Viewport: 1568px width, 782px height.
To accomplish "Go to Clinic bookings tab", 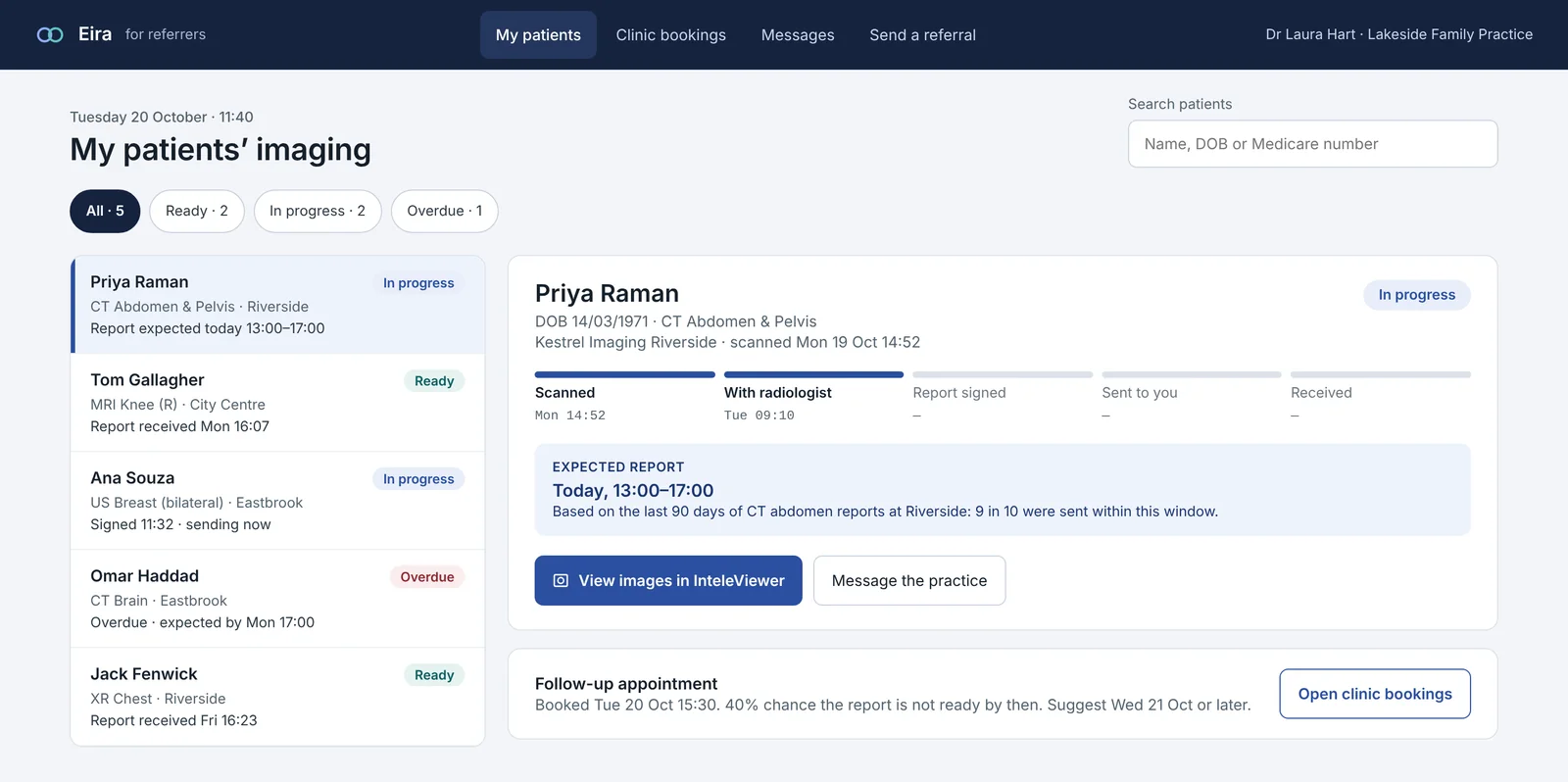I will (x=671, y=34).
